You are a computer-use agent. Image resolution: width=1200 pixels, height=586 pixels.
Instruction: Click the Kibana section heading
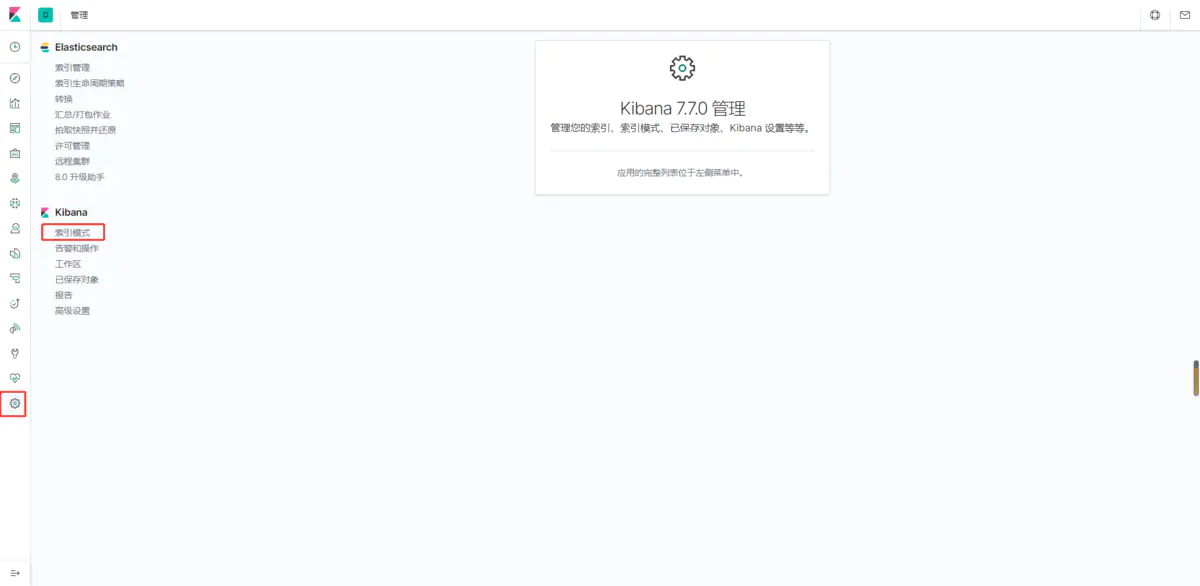tap(71, 212)
